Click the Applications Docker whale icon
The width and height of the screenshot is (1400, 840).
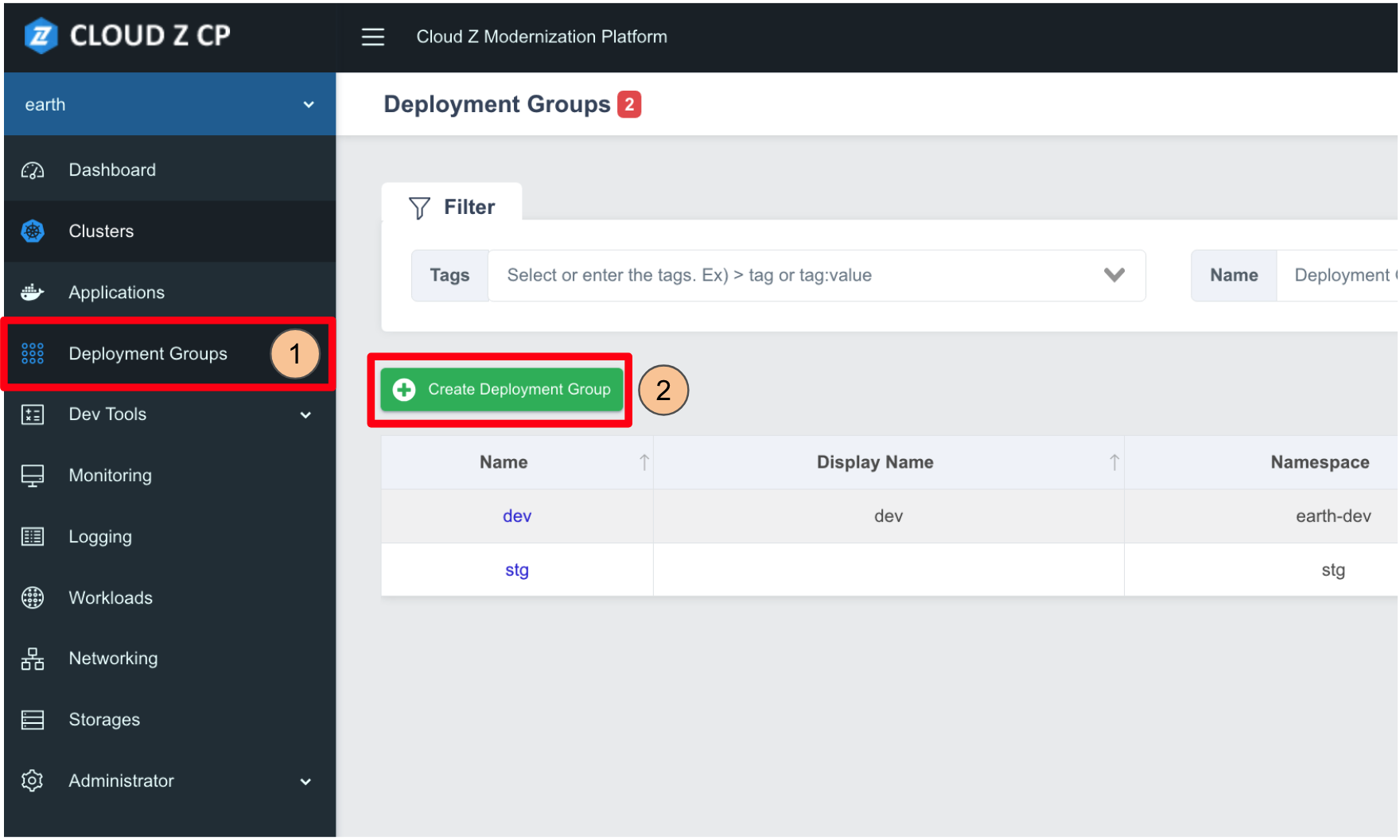[x=33, y=292]
